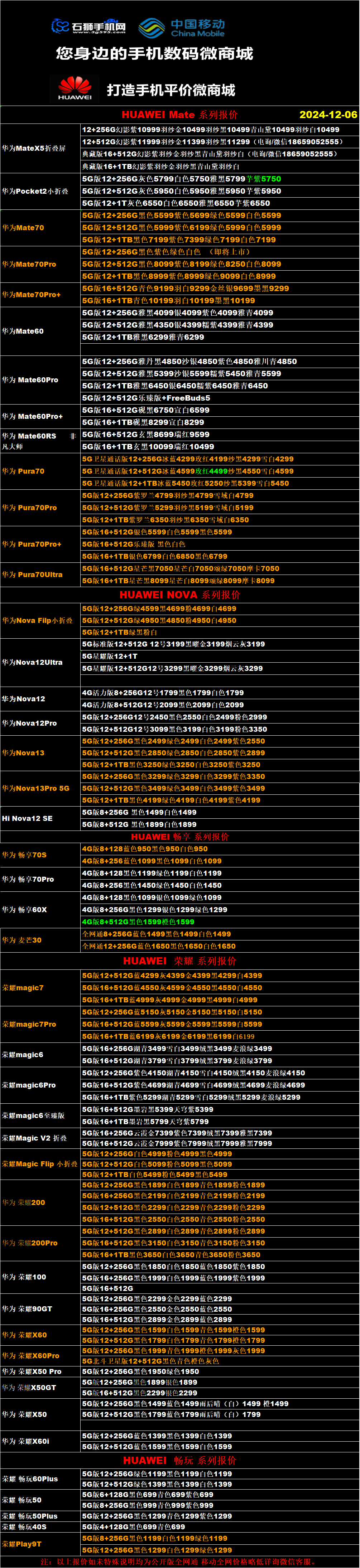Click the model label reading exactly 华为 荣耀X60
The width and height of the screenshot is (360, 1568).
coord(24,1335)
